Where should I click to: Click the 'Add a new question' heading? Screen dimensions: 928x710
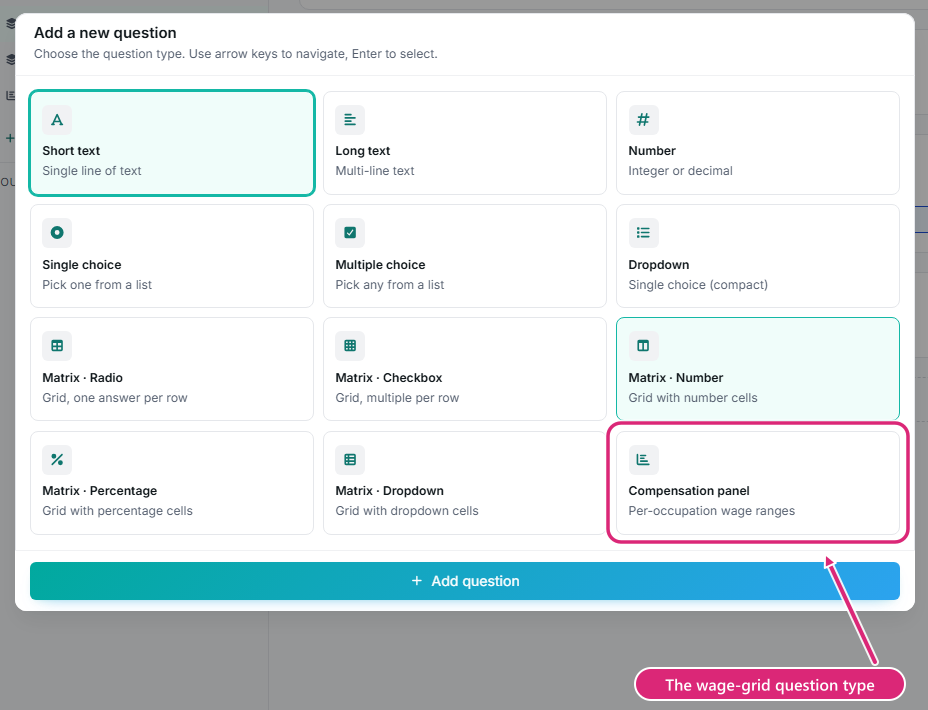(x=105, y=33)
